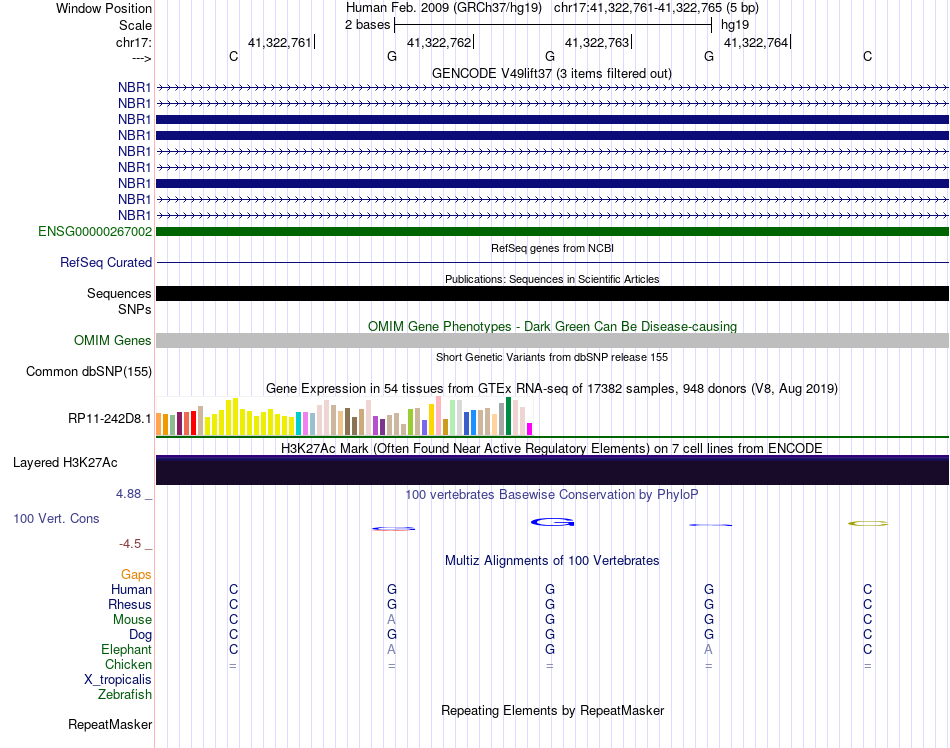Click the tall dark green GTEx expression bar
The height and width of the screenshot is (748, 950).
(509, 416)
